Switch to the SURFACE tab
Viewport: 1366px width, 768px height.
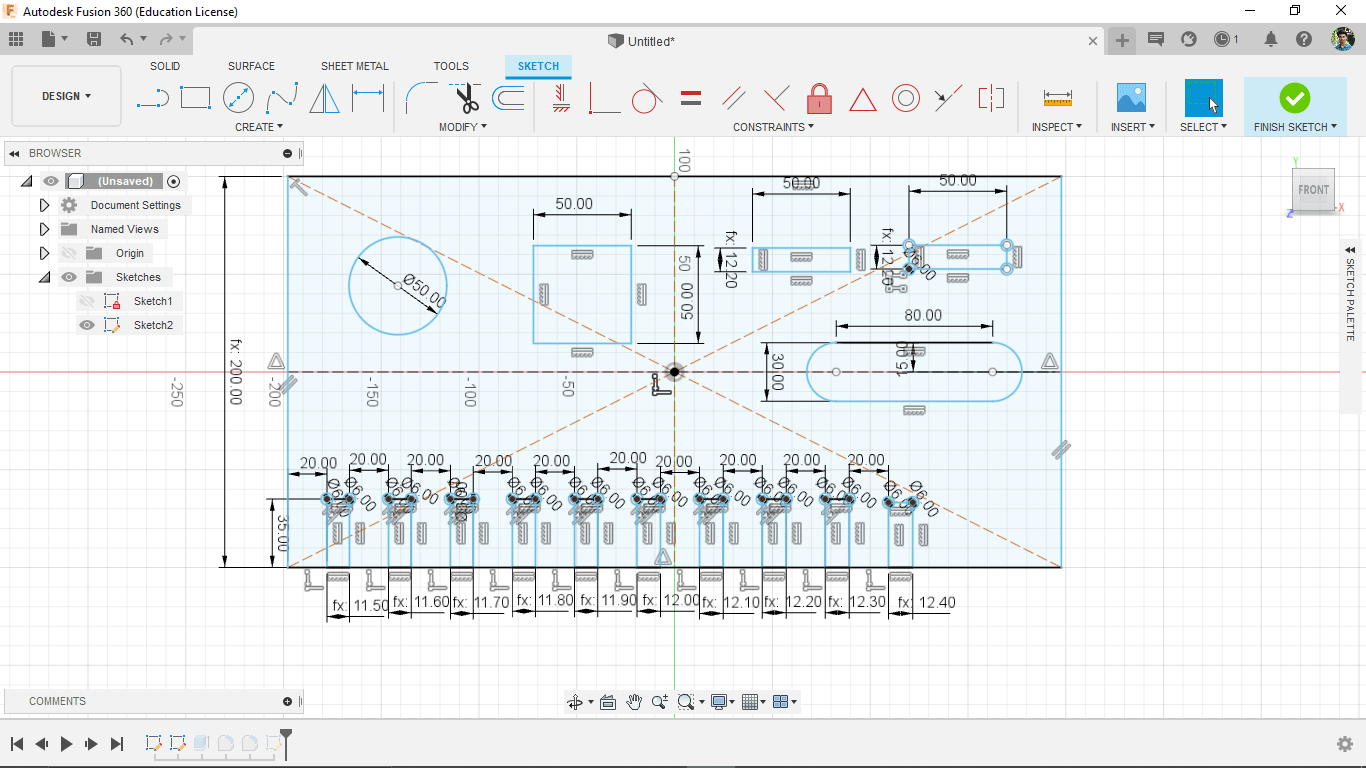point(251,66)
